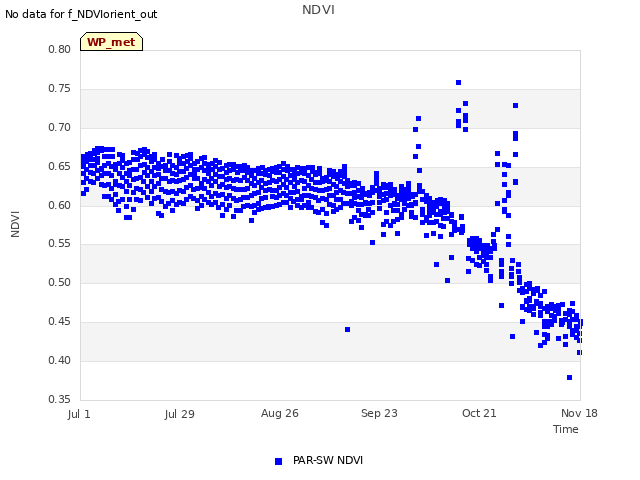
Task: Click the NDVI chart title
Action: [318, 9]
